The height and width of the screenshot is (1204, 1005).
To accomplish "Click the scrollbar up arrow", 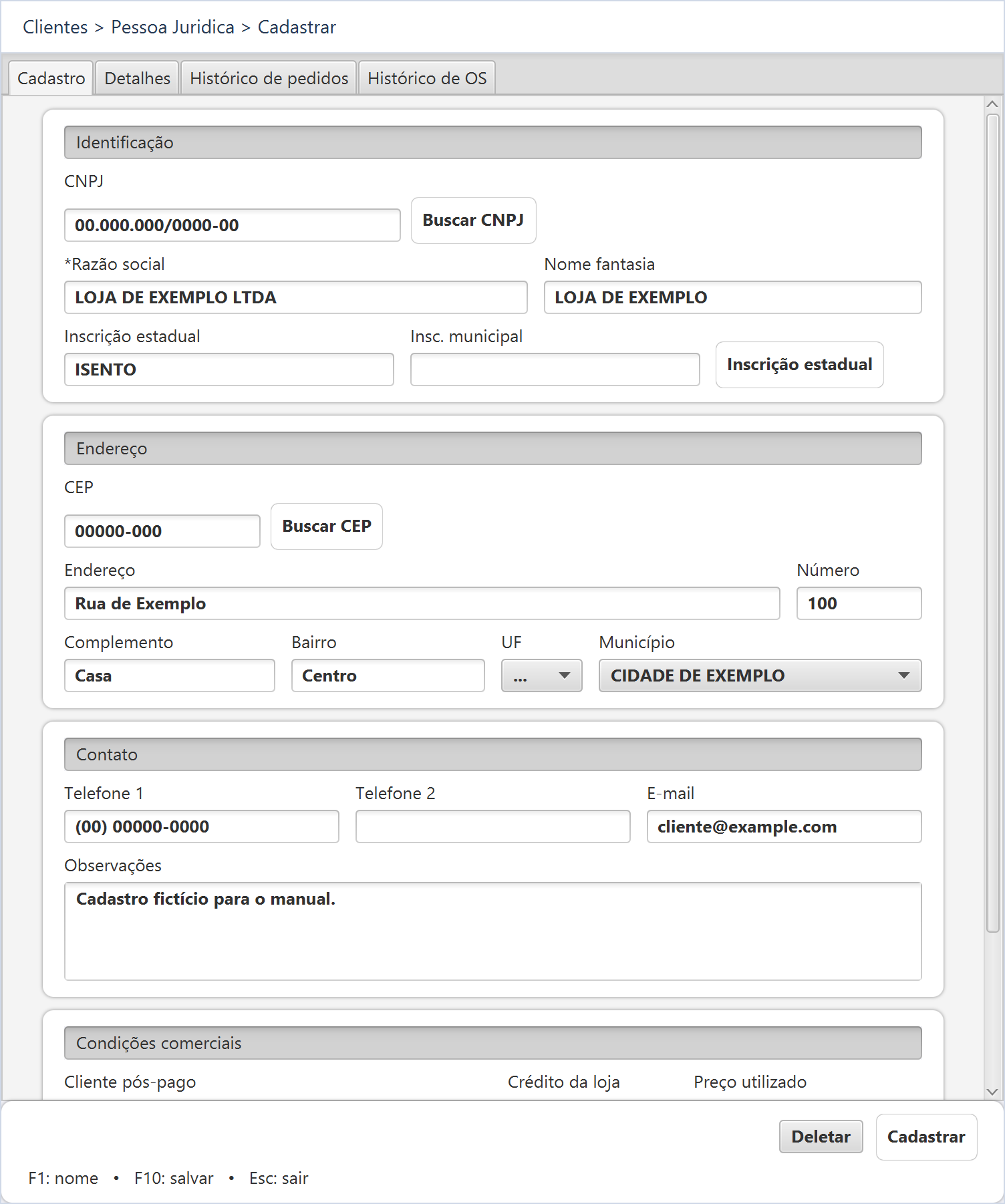I will pyautogui.click(x=992, y=104).
